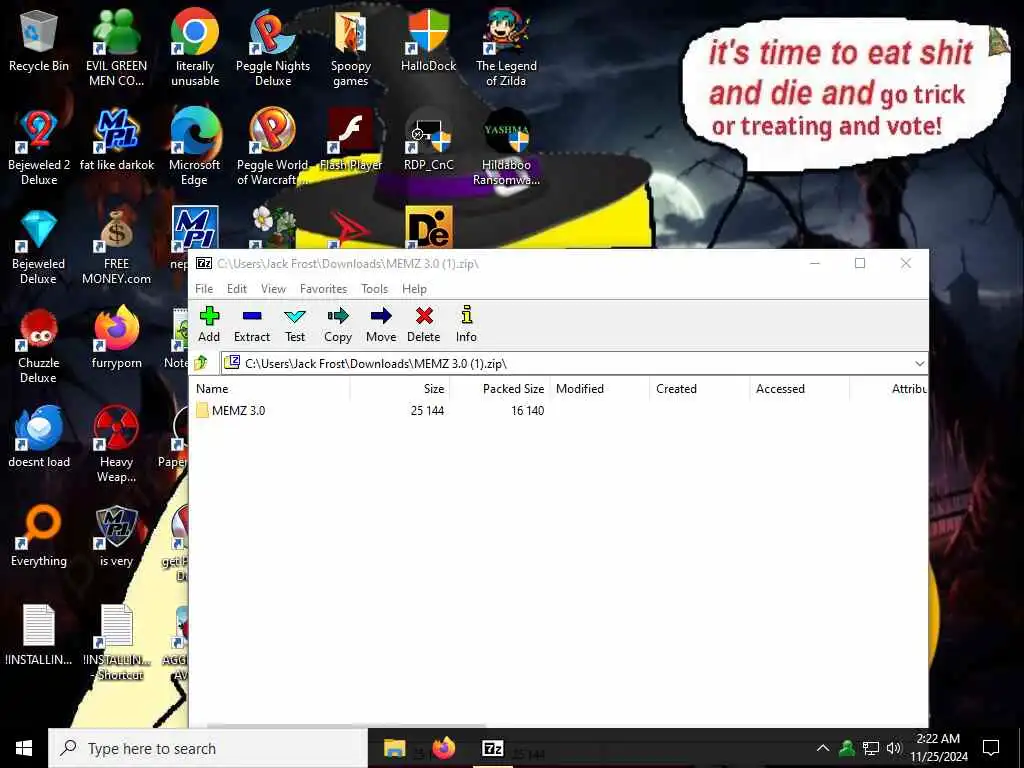Click the red Delete icon
This screenshot has height=768, width=1024.
(424, 324)
